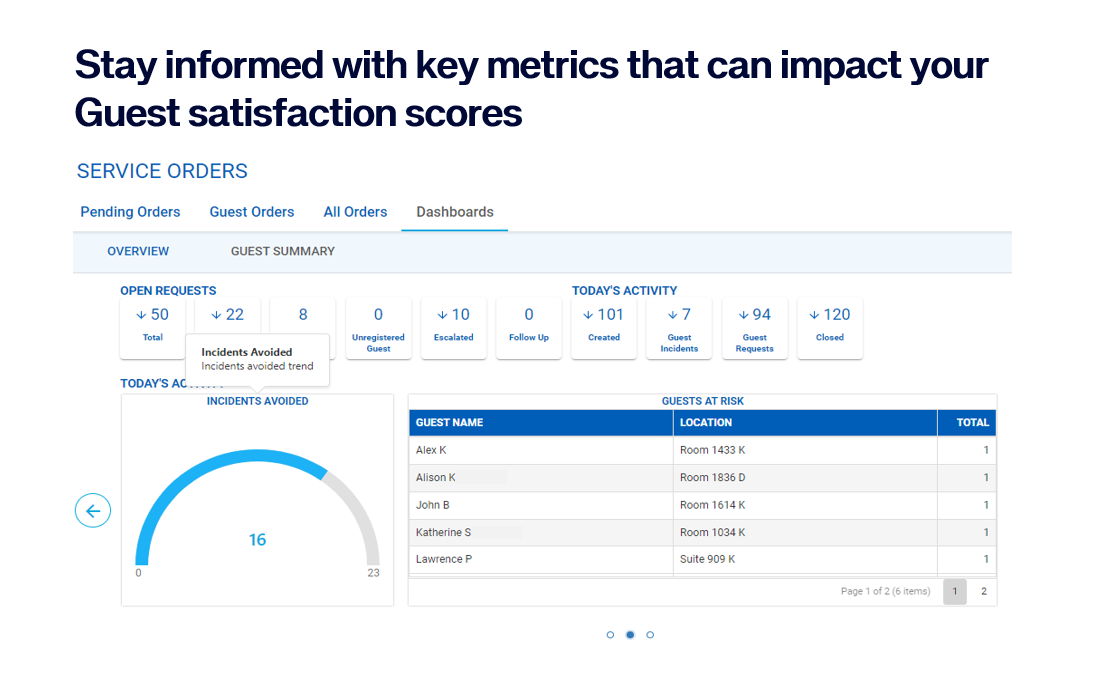Image resolution: width=1113 pixels, height=696 pixels.
Task: Select the first carousel dot indicator
Action: tap(610, 634)
